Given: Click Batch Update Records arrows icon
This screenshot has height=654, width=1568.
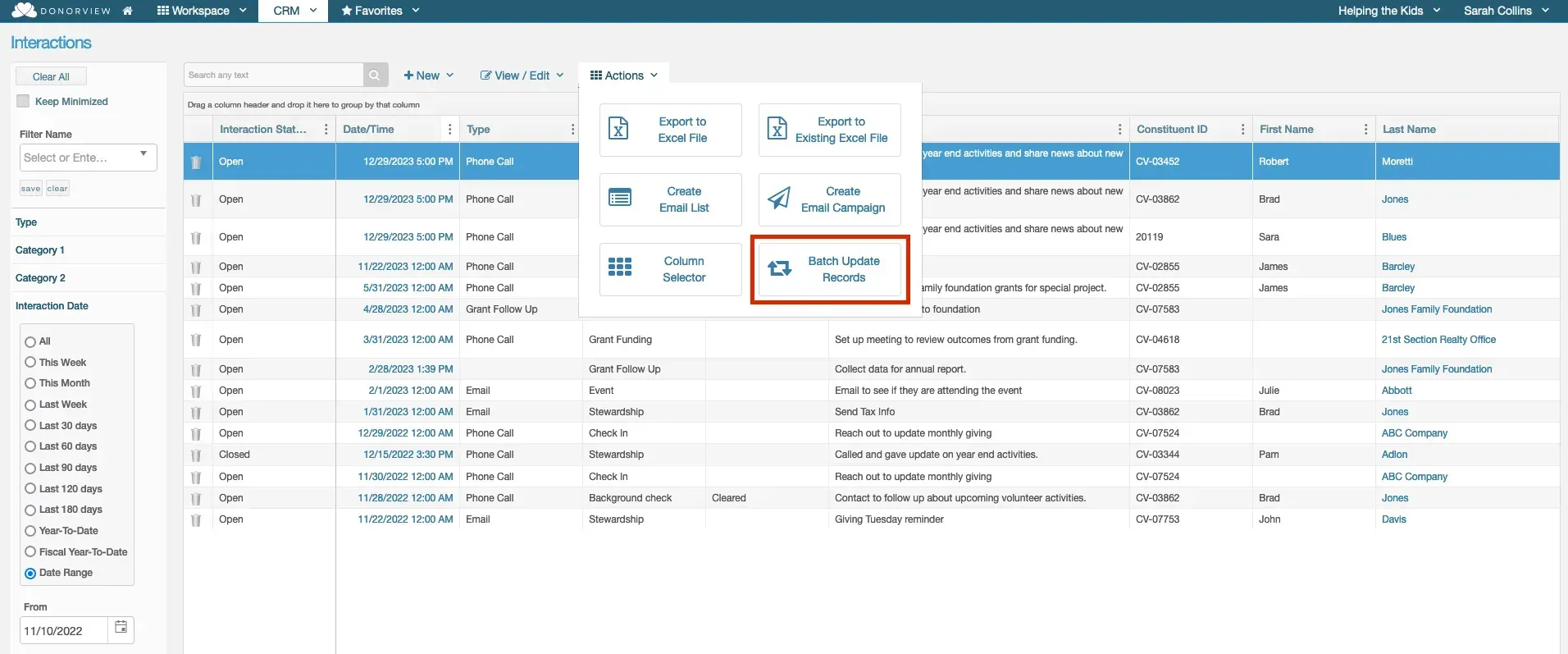Looking at the screenshot, I should click(x=780, y=268).
